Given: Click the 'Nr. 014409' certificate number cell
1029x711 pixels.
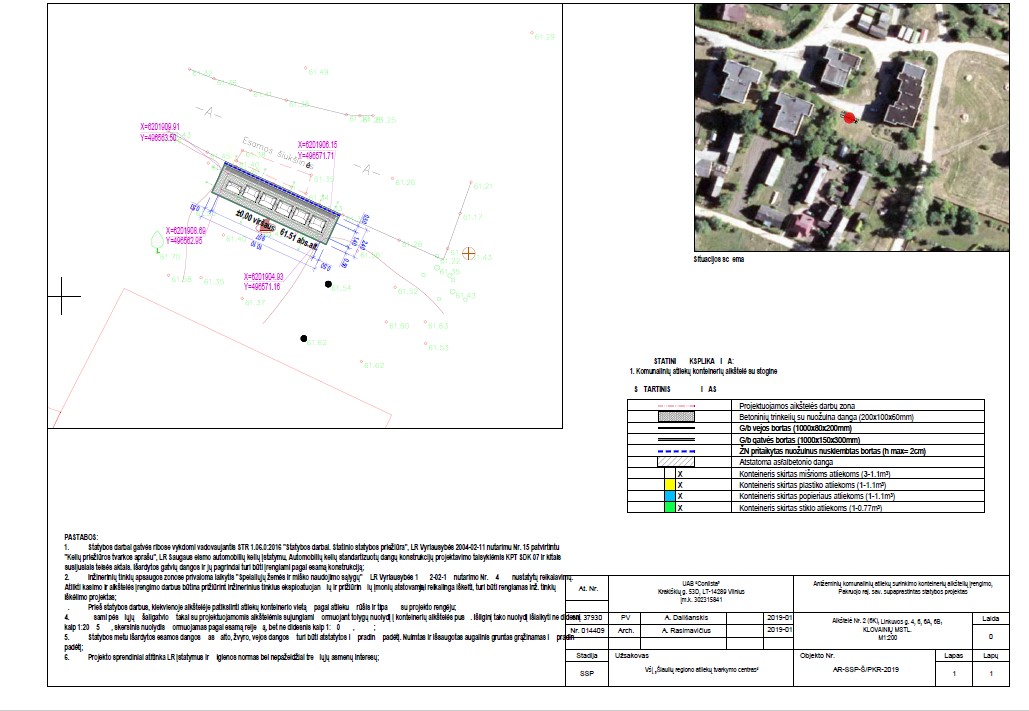Looking at the screenshot, I should click(x=587, y=630).
